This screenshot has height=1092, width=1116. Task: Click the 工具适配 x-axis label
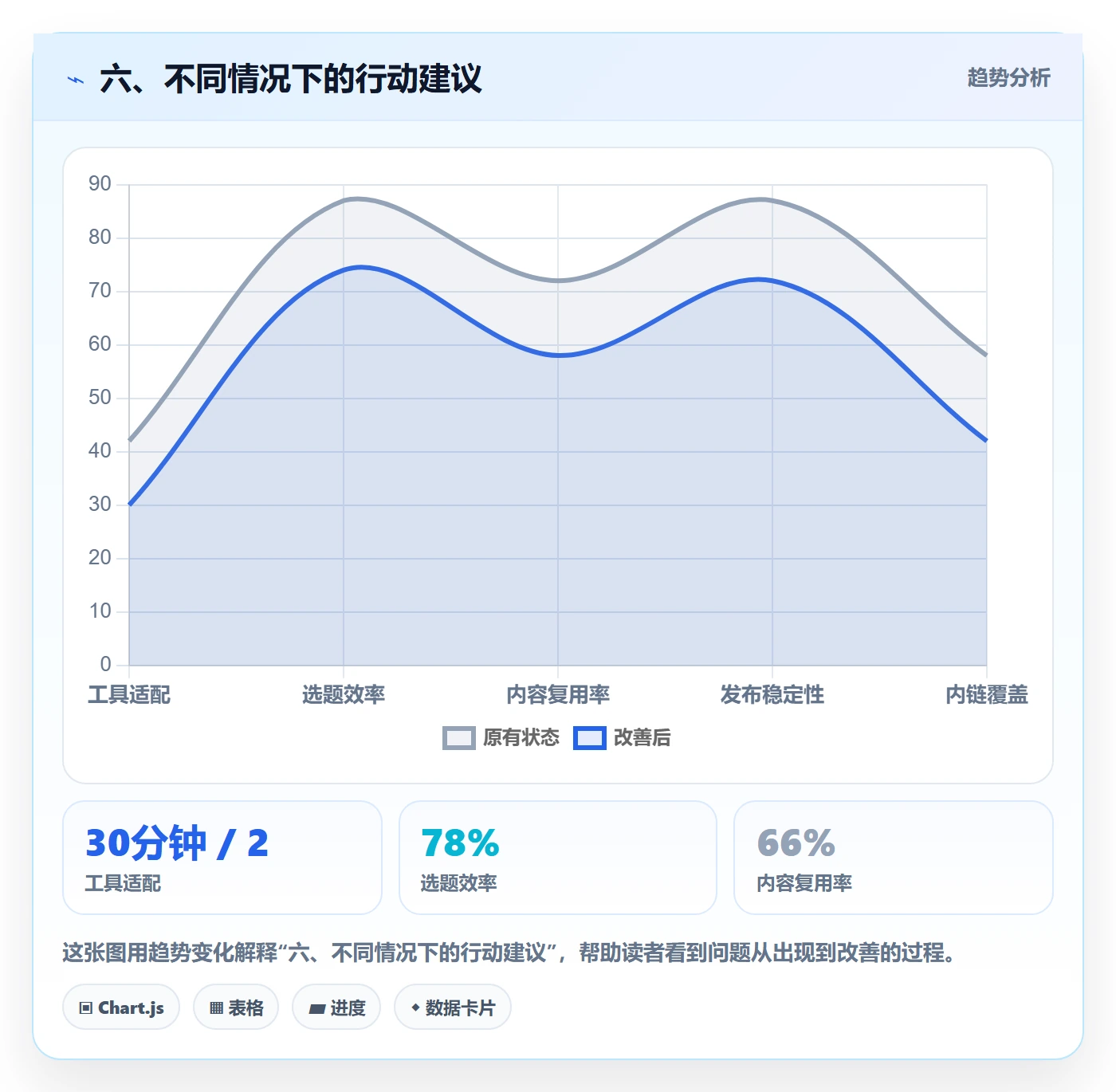pos(129,695)
